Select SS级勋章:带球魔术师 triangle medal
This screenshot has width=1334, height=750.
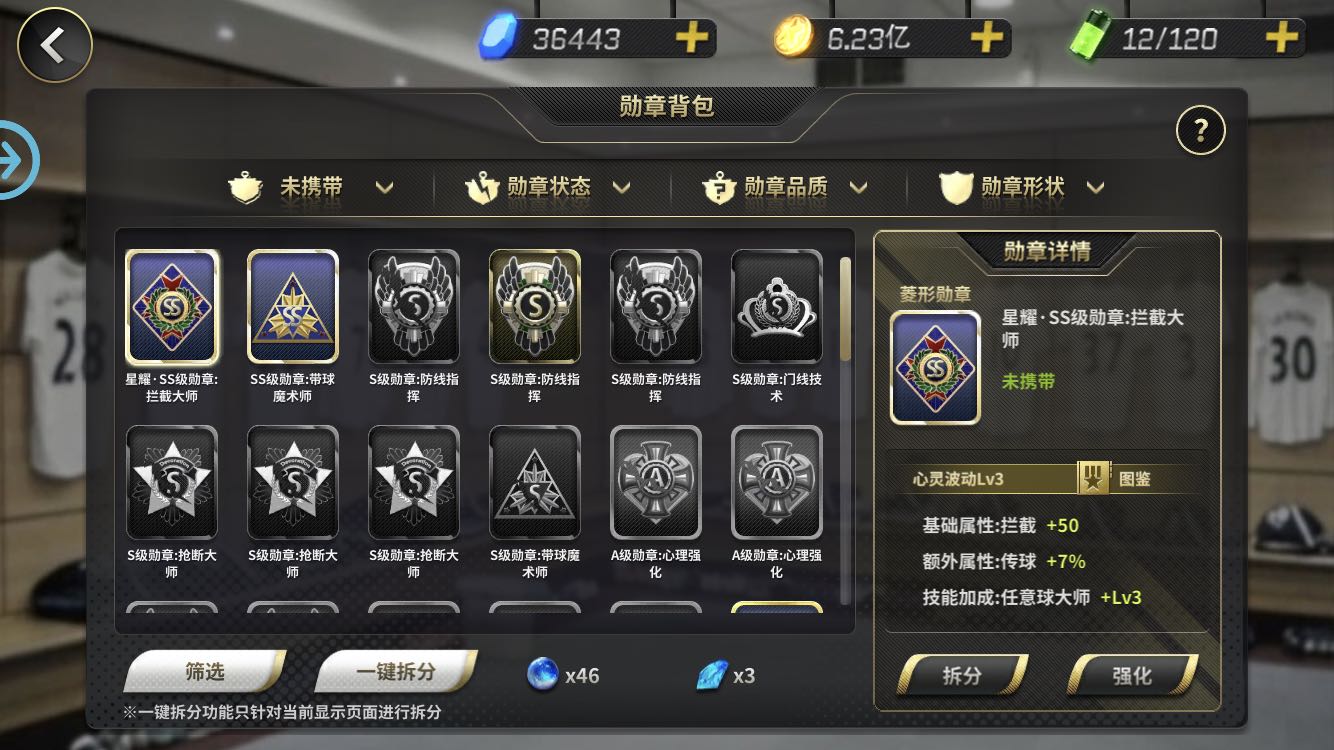point(293,307)
